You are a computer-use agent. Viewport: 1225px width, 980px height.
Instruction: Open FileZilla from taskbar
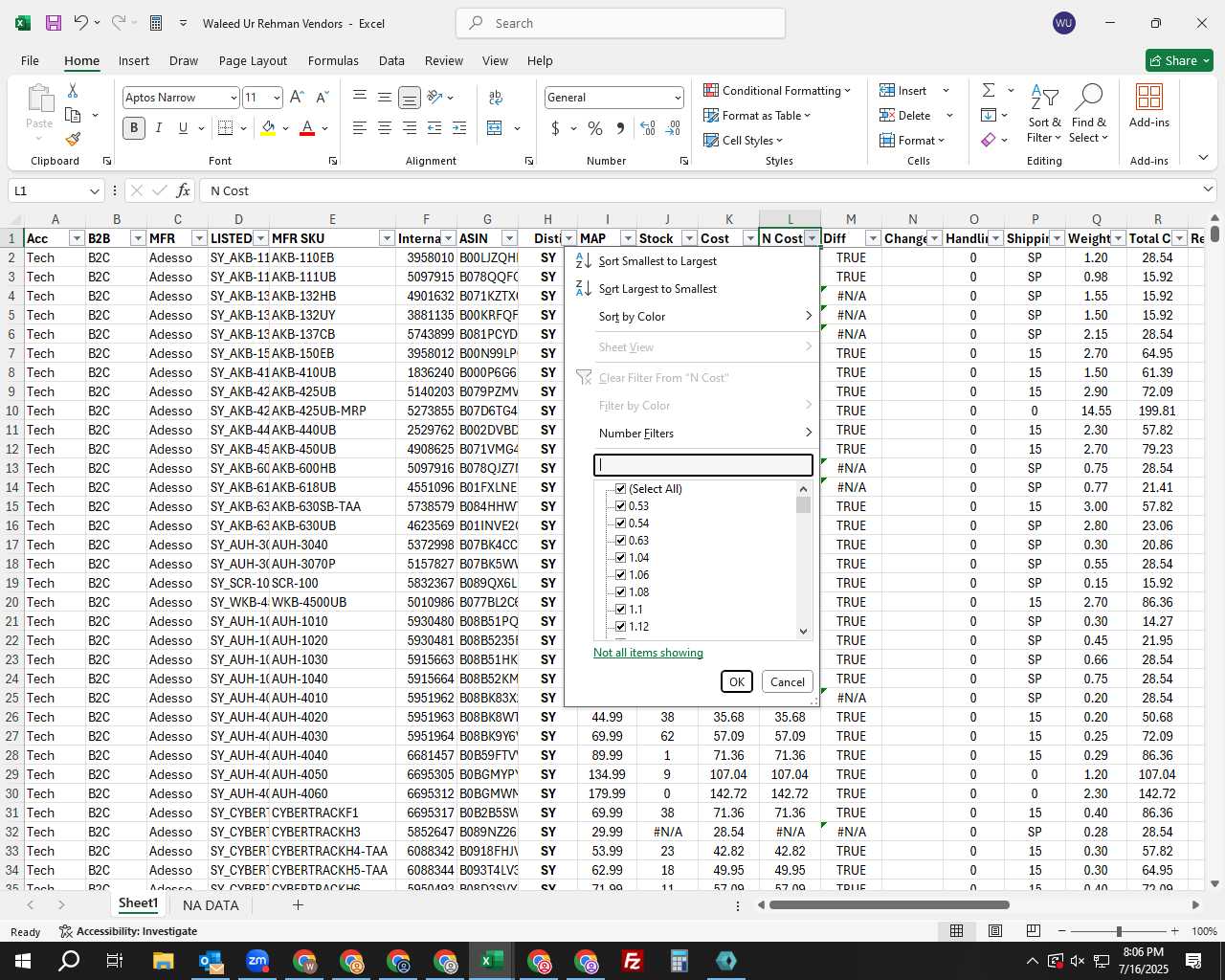click(x=632, y=961)
